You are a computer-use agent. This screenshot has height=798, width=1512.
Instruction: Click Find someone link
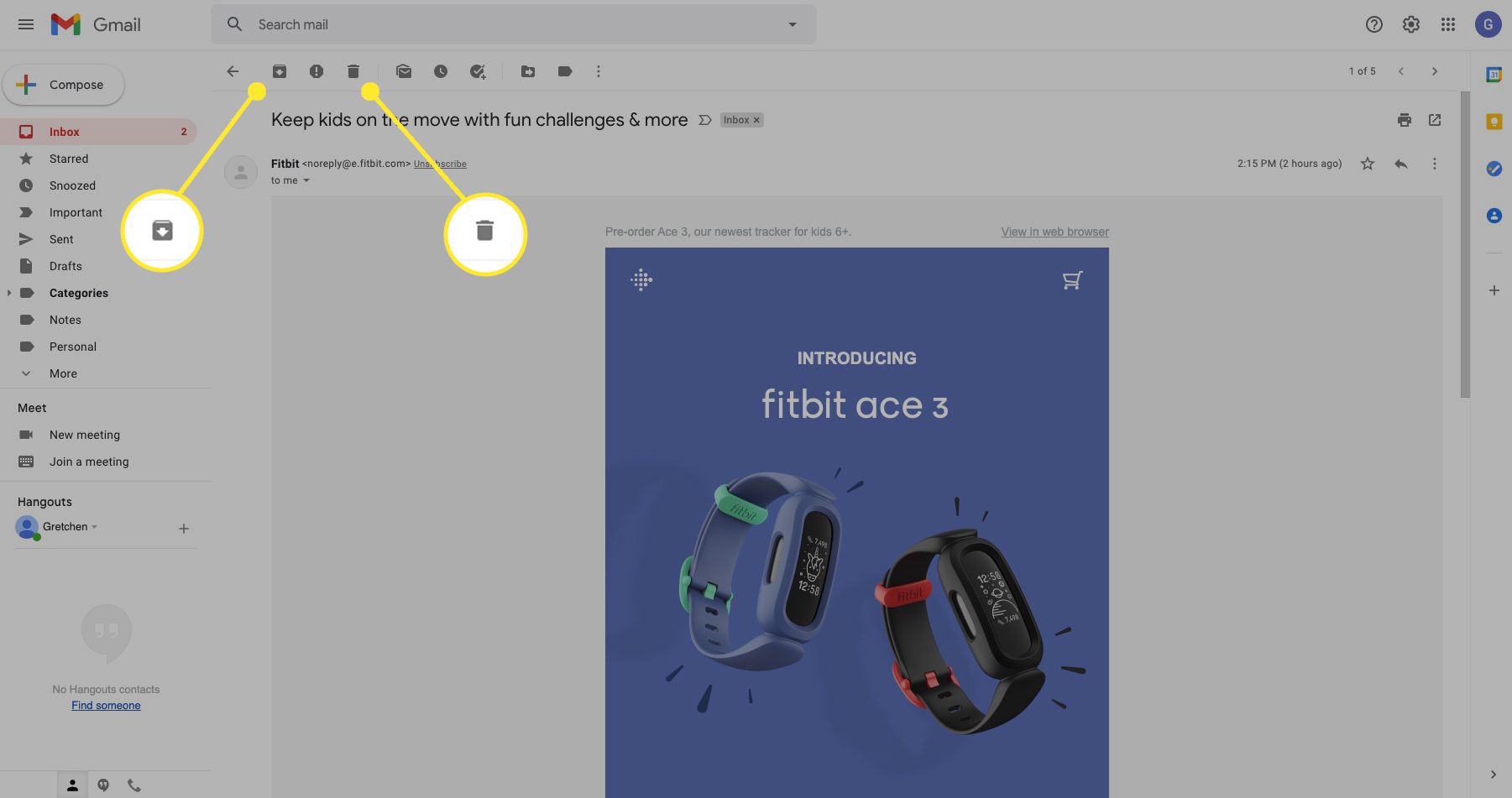click(106, 706)
